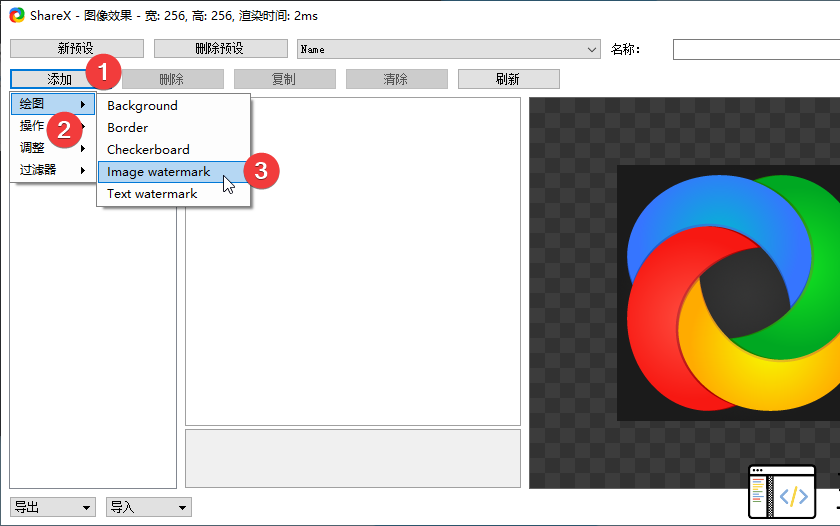Select Border effect menu item
840x526 pixels.
click(x=173, y=127)
